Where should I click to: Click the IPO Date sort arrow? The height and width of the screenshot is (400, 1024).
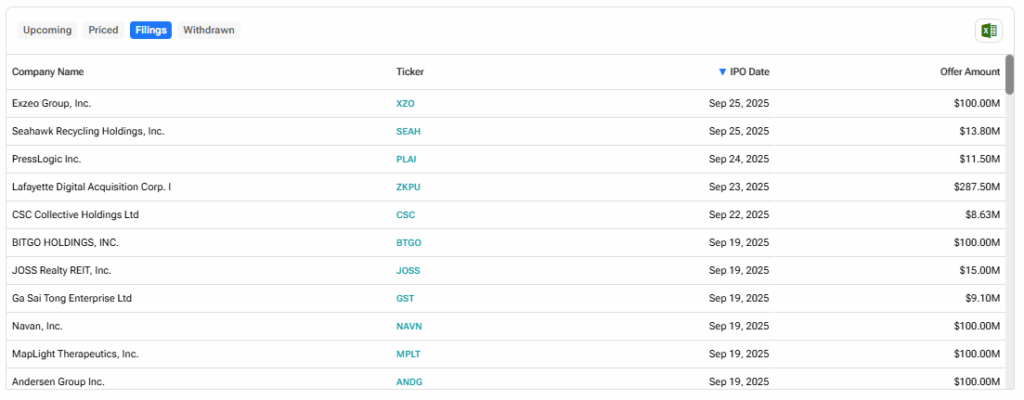point(722,72)
